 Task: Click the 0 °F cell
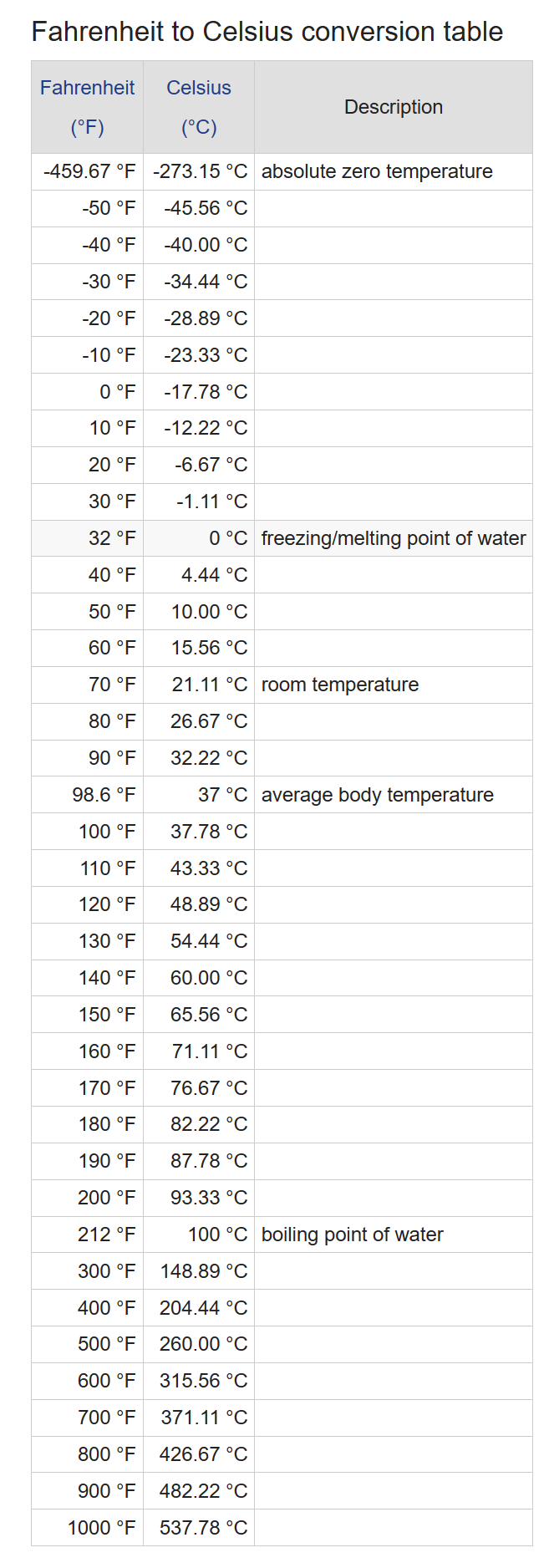pos(117,392)
